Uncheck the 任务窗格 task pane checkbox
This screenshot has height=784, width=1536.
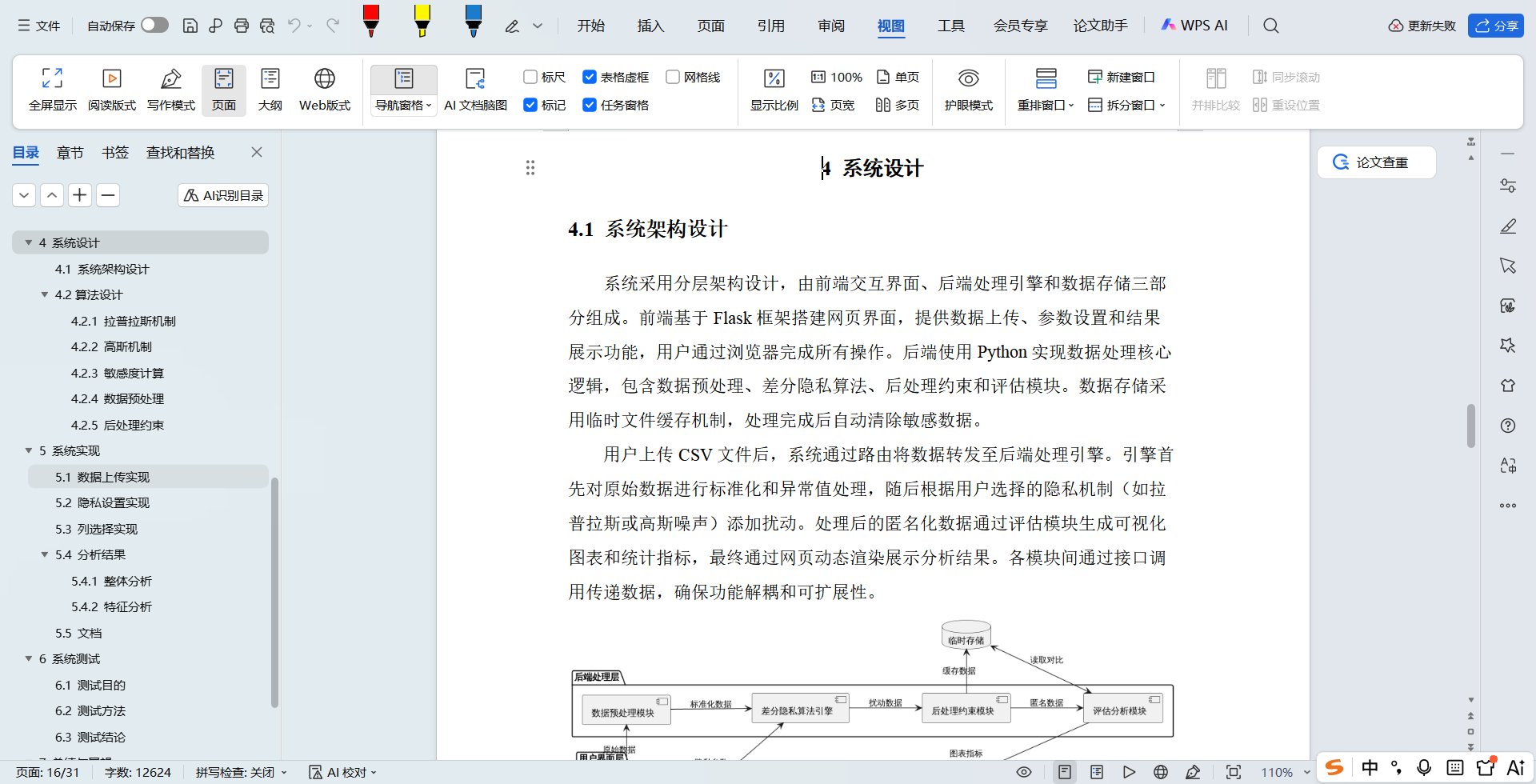[590, 105]
